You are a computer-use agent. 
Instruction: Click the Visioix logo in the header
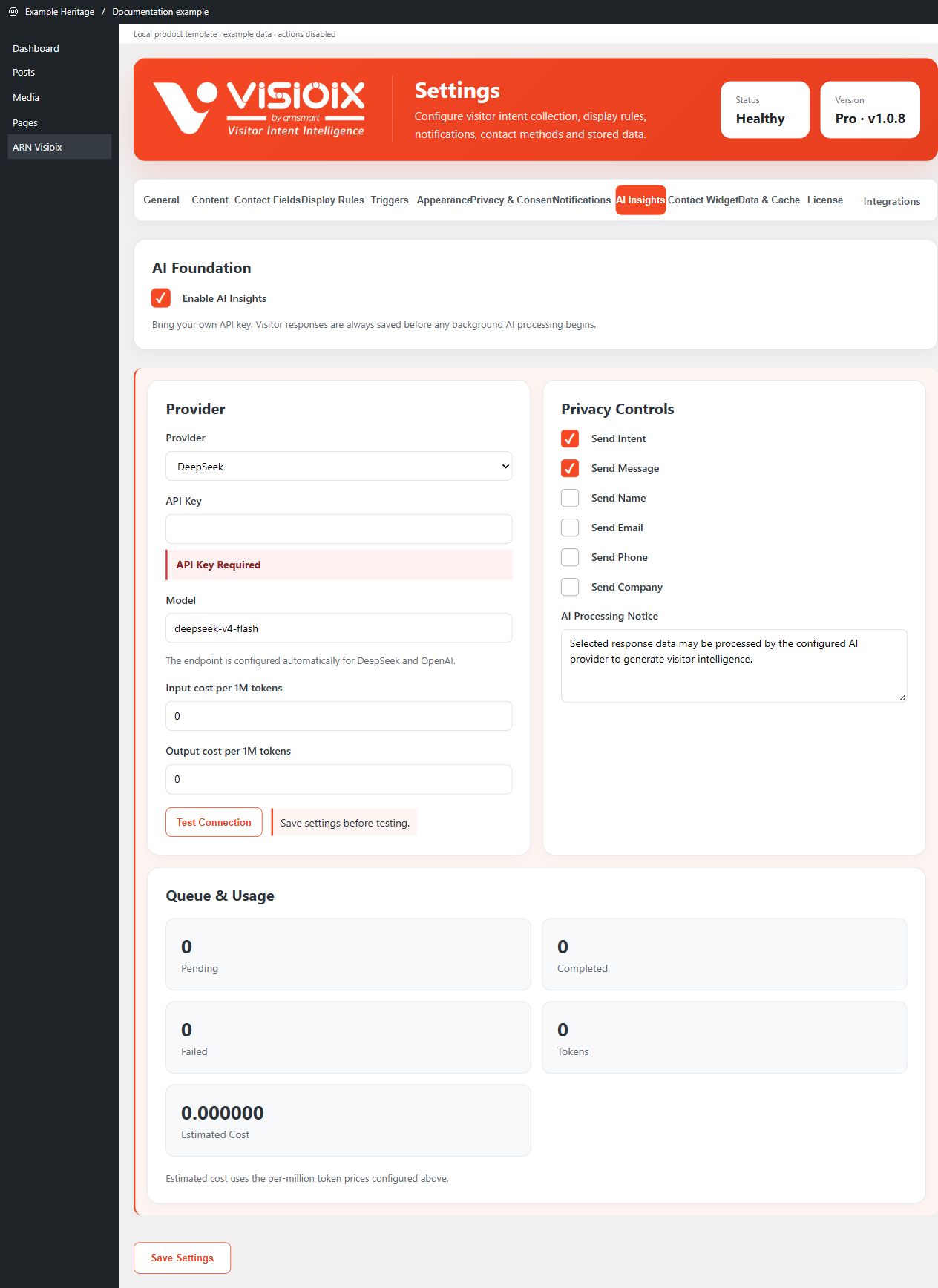[259, 108]
